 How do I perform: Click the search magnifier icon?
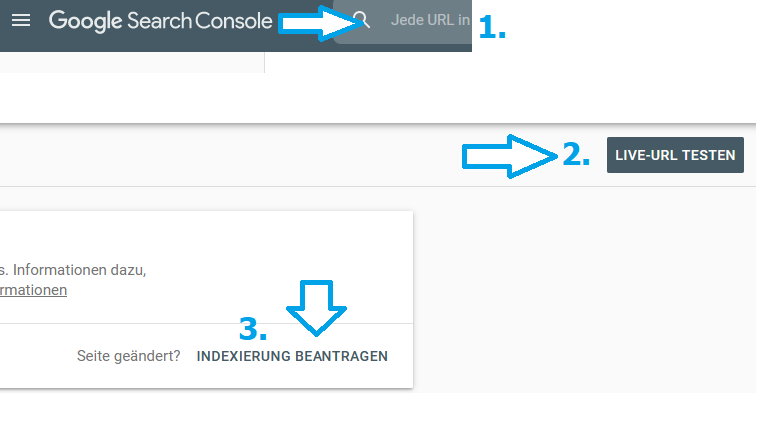coord(363,20)
